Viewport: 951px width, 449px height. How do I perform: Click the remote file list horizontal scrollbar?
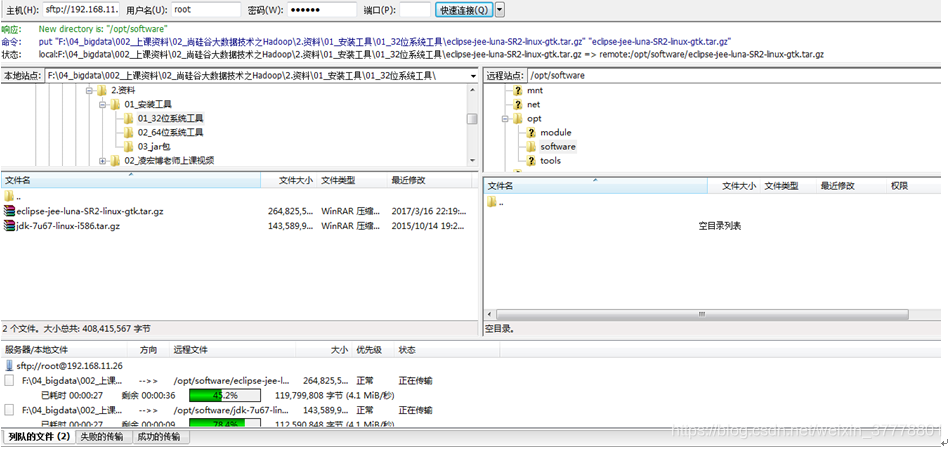pyautogui.click(x=702, y=314)
